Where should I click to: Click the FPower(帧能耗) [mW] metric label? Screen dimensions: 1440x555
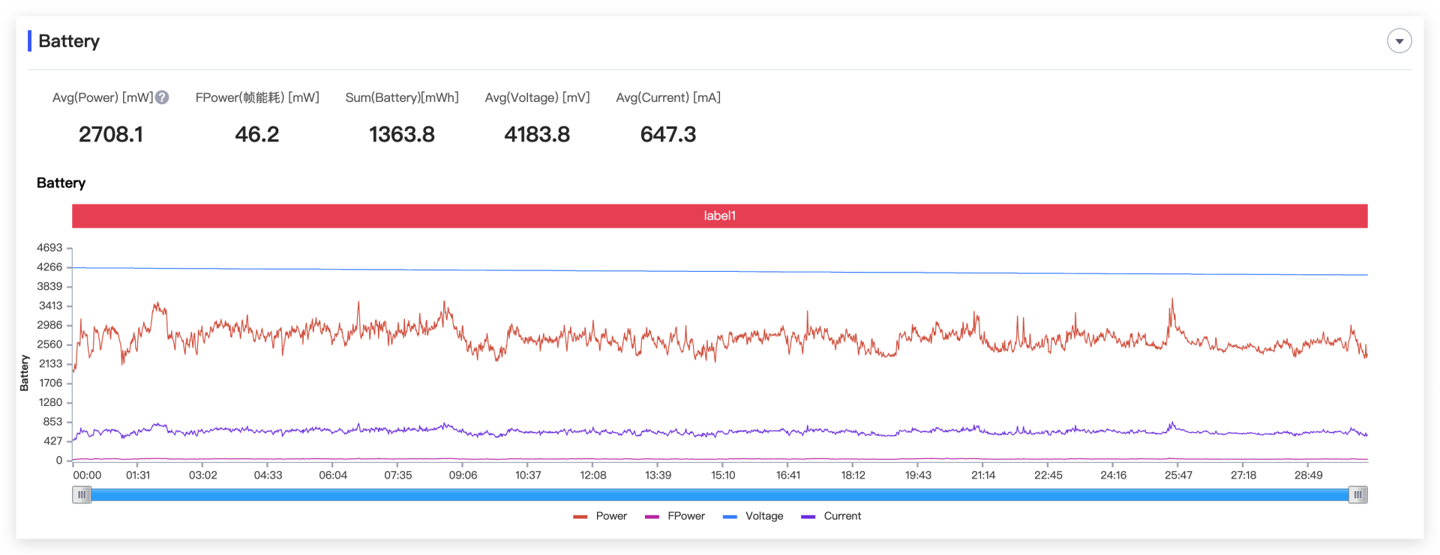(x=257, y=98)
